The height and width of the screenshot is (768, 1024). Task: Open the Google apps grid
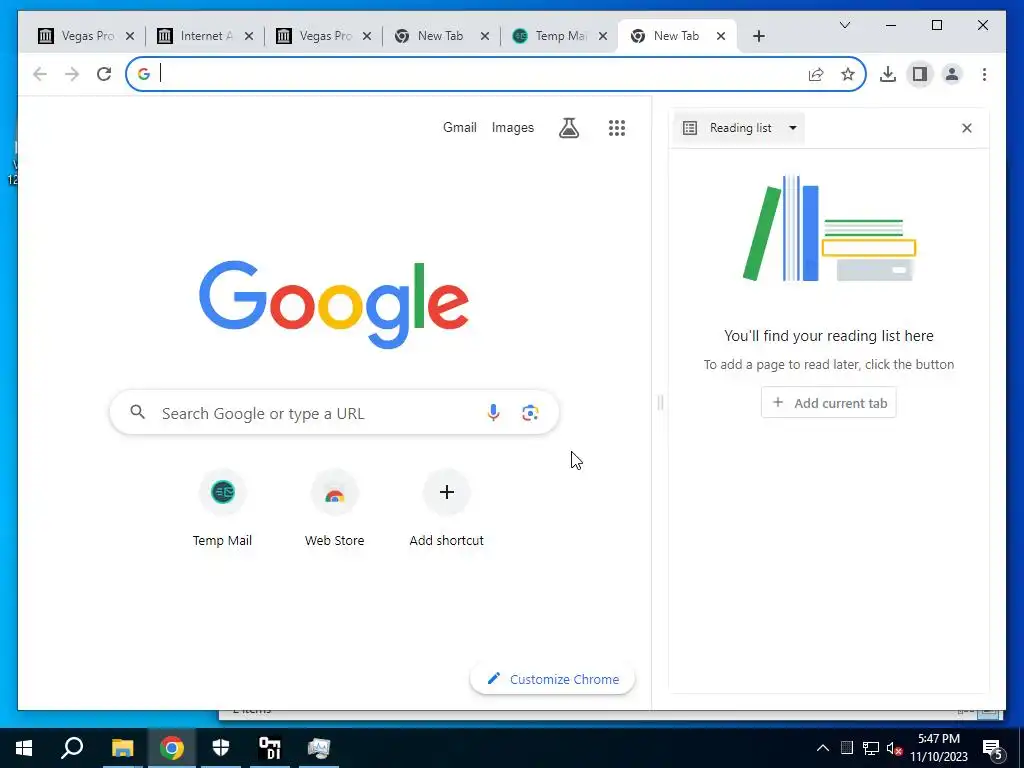(616, 128)
